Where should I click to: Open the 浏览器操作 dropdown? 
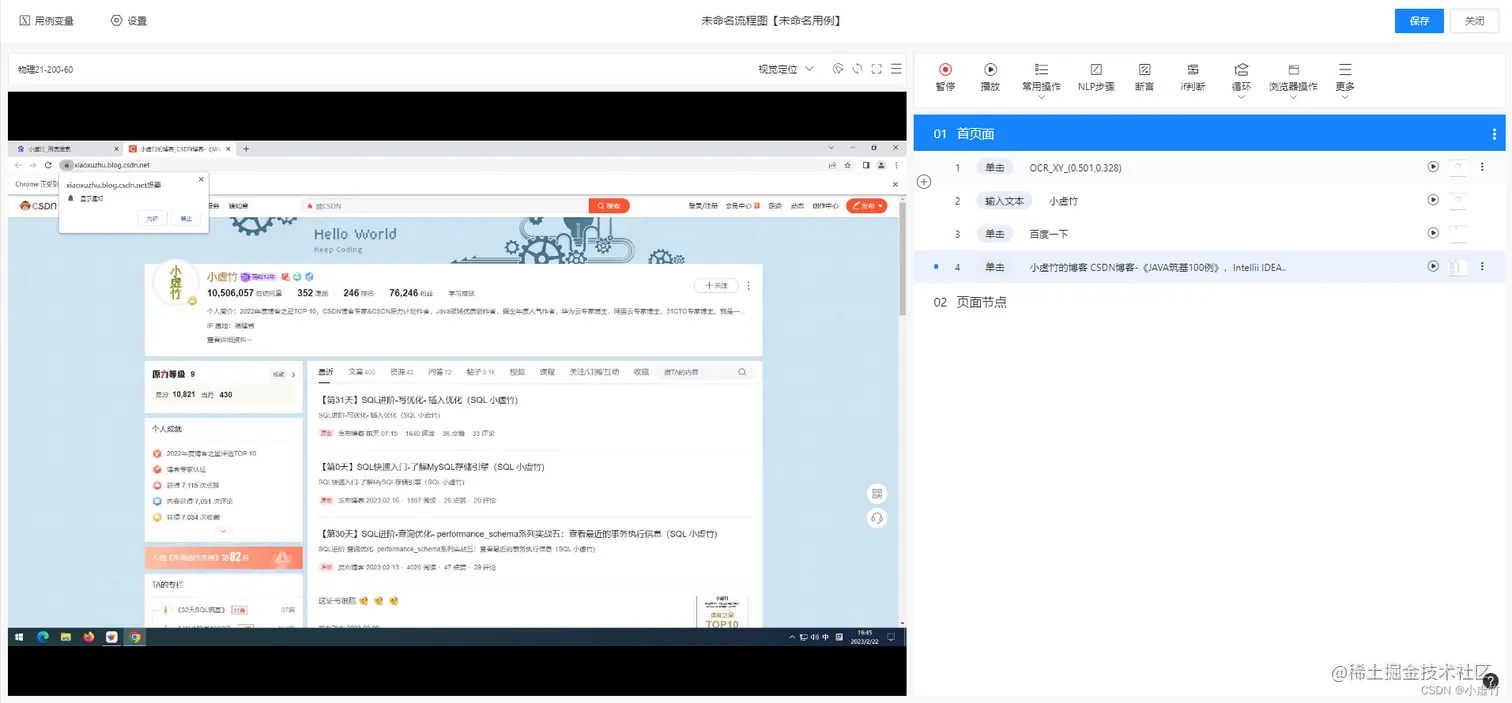[1293, 78]
